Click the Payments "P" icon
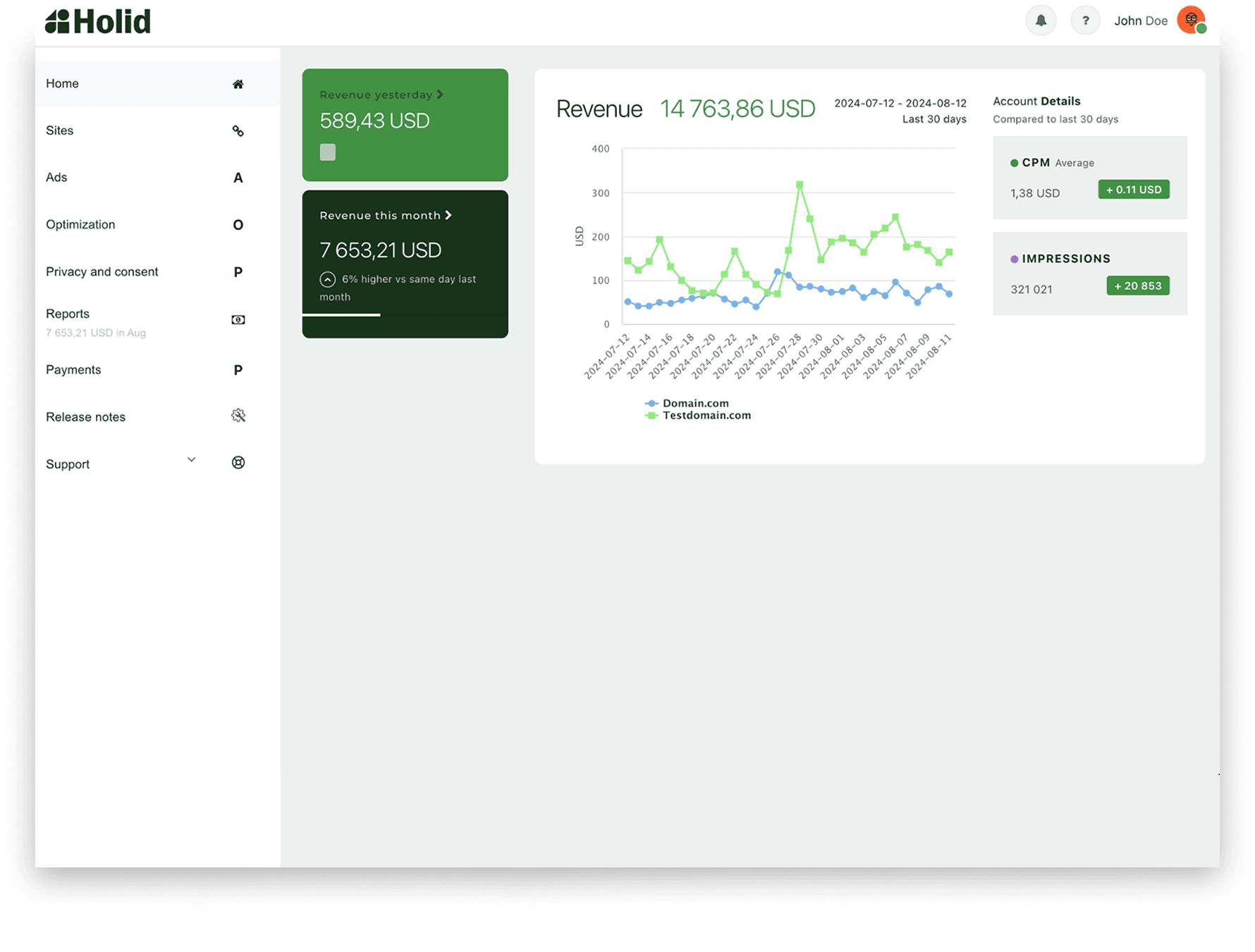1255x952 pixels. tap(238, 370)
